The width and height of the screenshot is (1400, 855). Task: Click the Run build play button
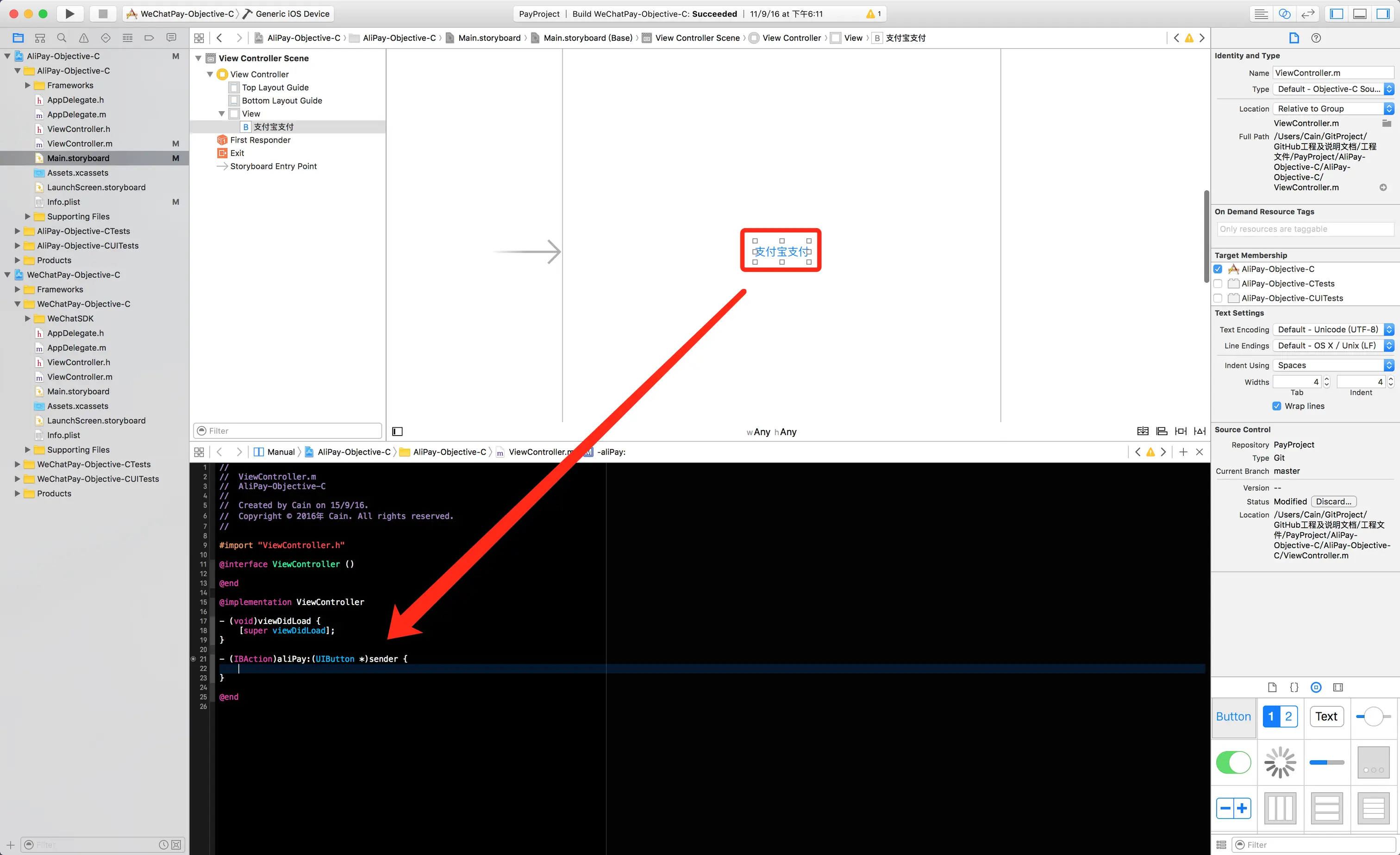(69, 13)
